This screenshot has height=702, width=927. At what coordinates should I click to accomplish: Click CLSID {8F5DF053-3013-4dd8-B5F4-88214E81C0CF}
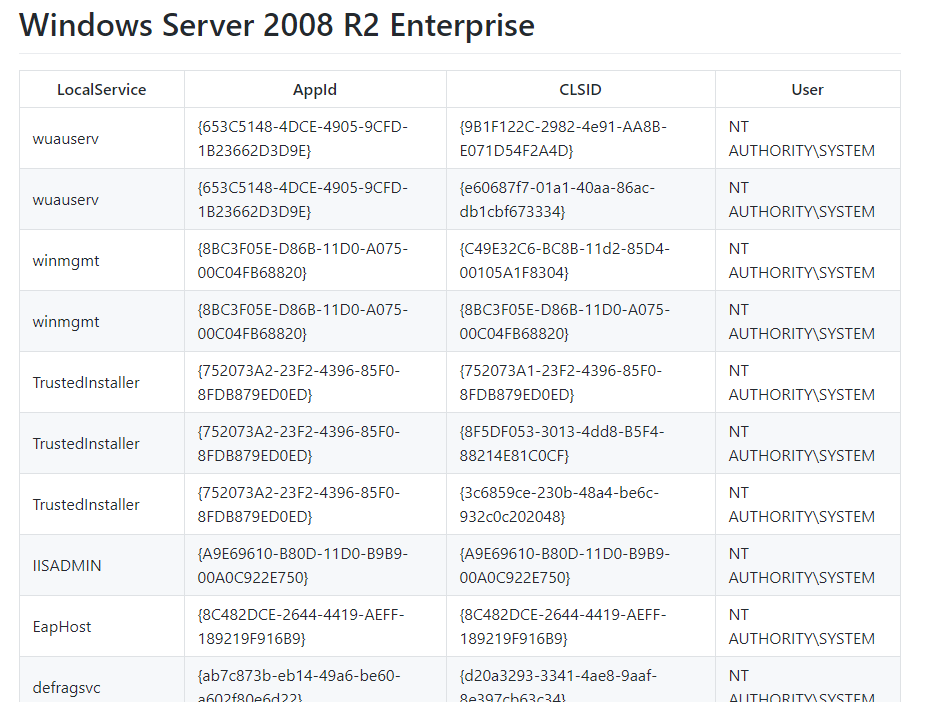(562, 444)
